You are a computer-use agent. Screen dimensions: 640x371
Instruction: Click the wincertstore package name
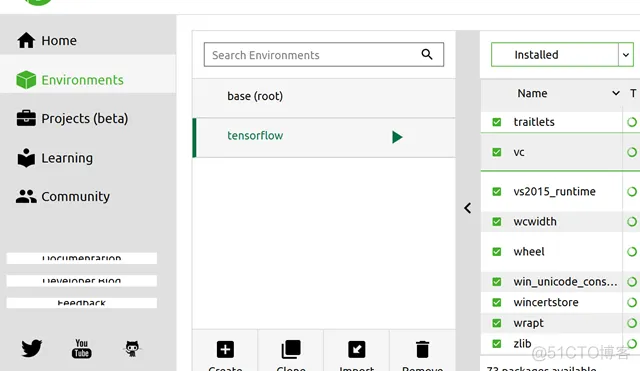point(546,302)
